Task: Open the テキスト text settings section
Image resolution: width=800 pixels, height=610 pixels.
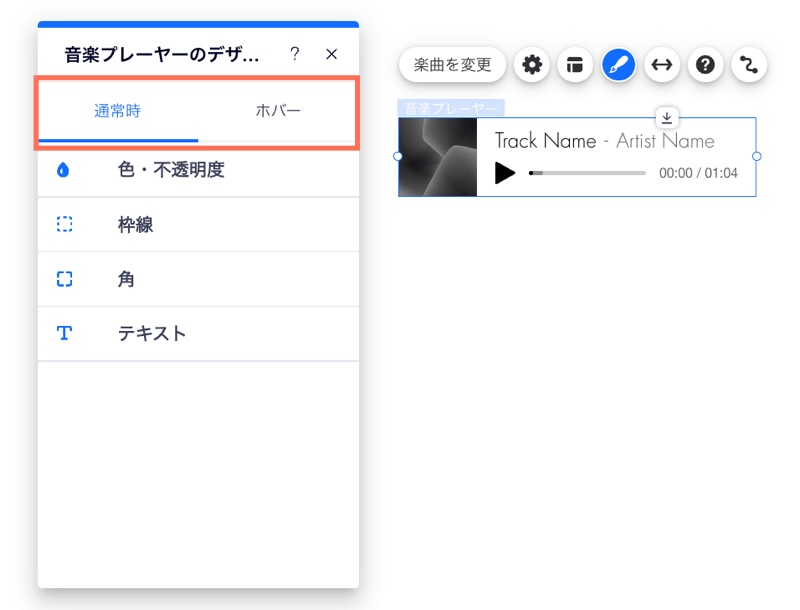Action: [151, 333]
